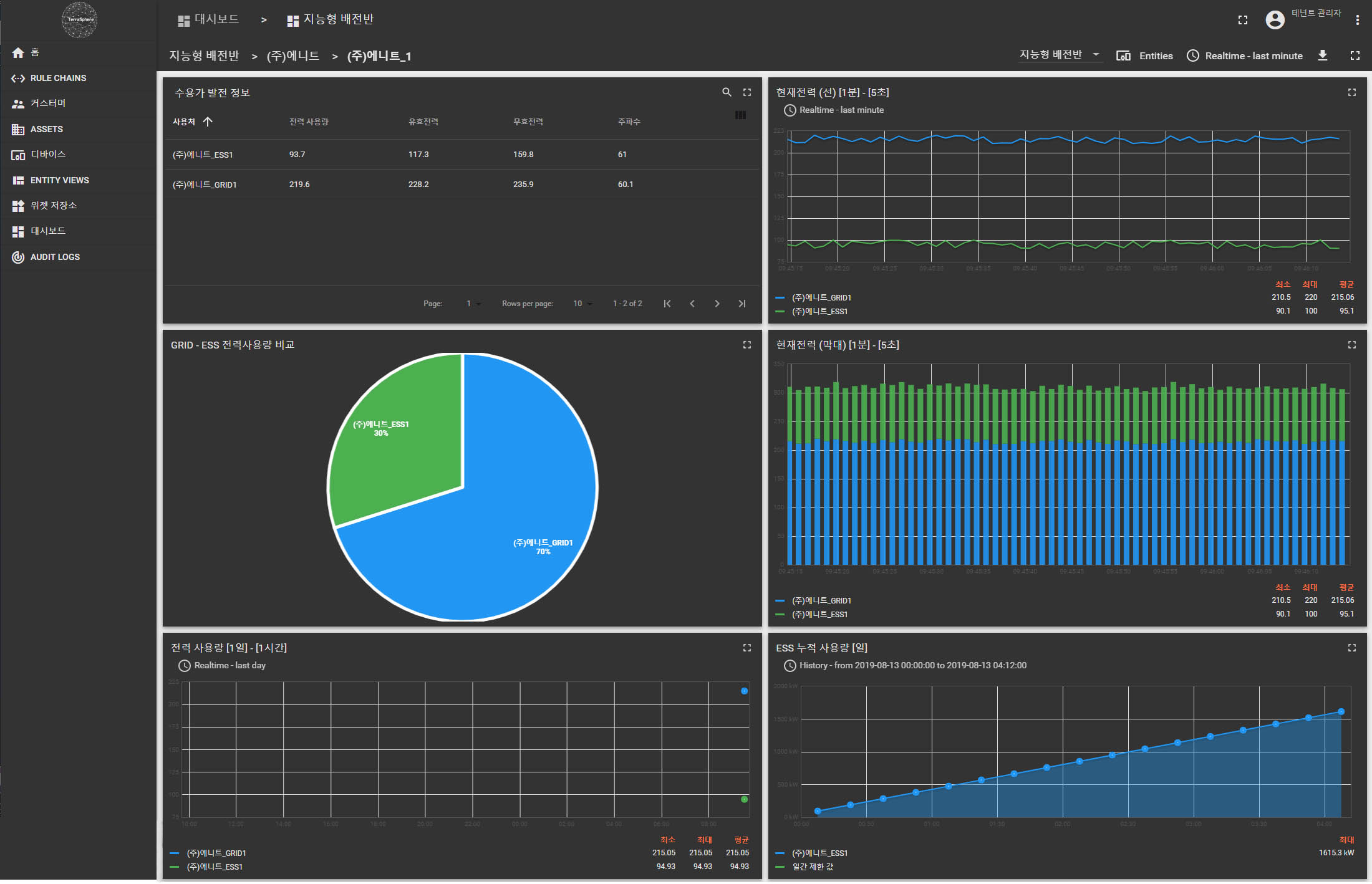Go to first page of table

(667, 304)
